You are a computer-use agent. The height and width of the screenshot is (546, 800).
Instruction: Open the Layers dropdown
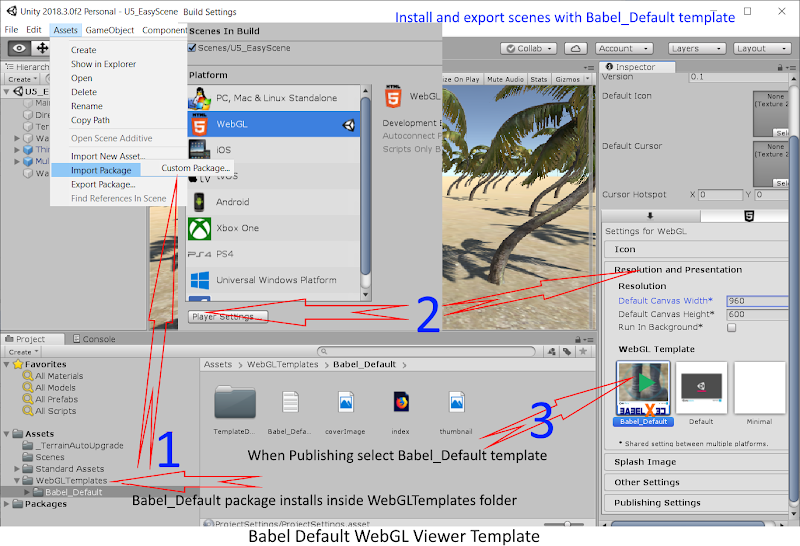pos(696,48)
